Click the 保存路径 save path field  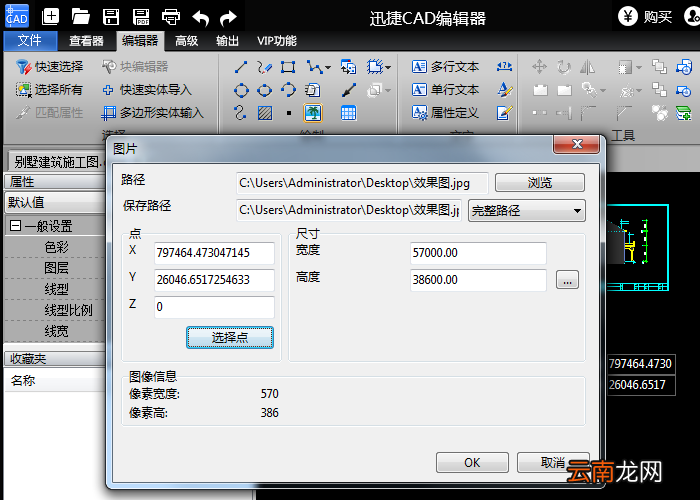(349, 210)
